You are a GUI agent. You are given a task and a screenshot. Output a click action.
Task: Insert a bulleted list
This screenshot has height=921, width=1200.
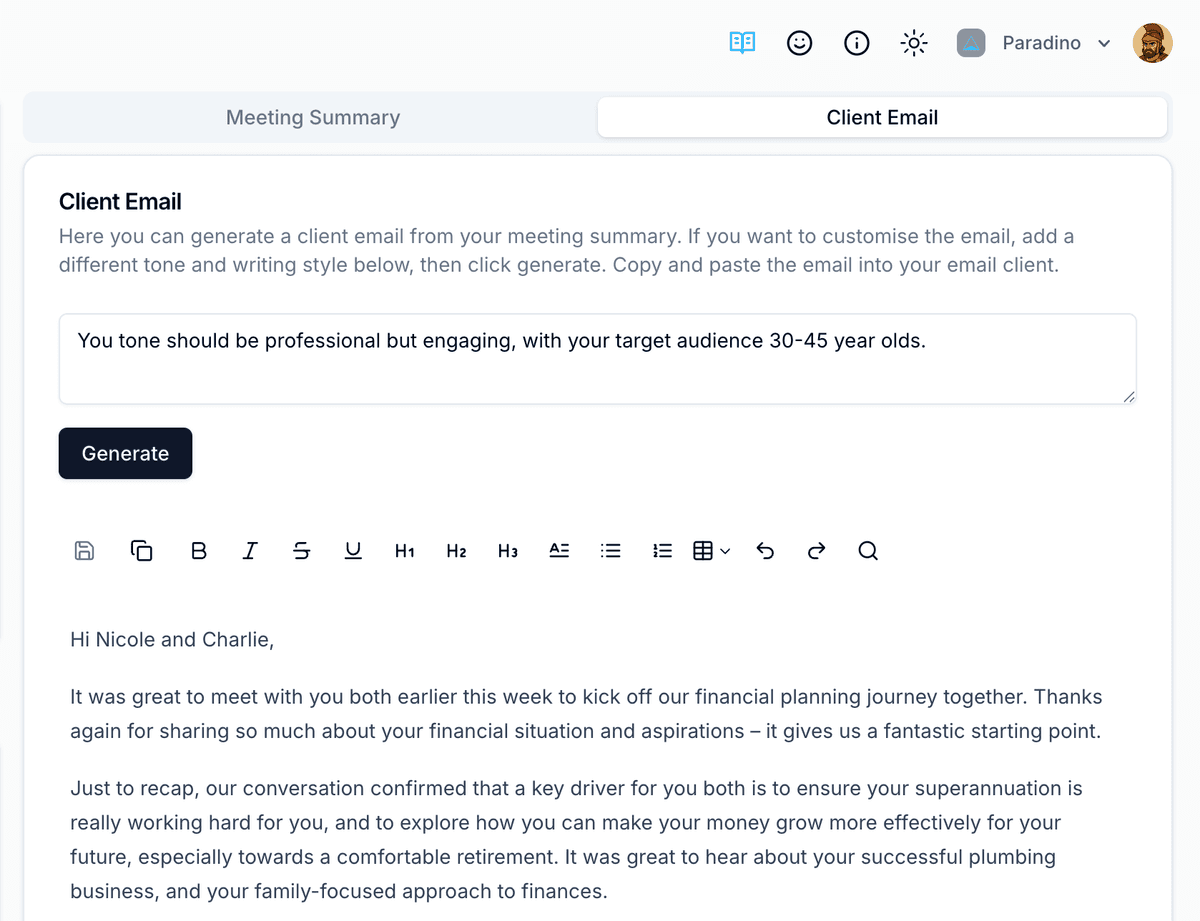(610, 550)
